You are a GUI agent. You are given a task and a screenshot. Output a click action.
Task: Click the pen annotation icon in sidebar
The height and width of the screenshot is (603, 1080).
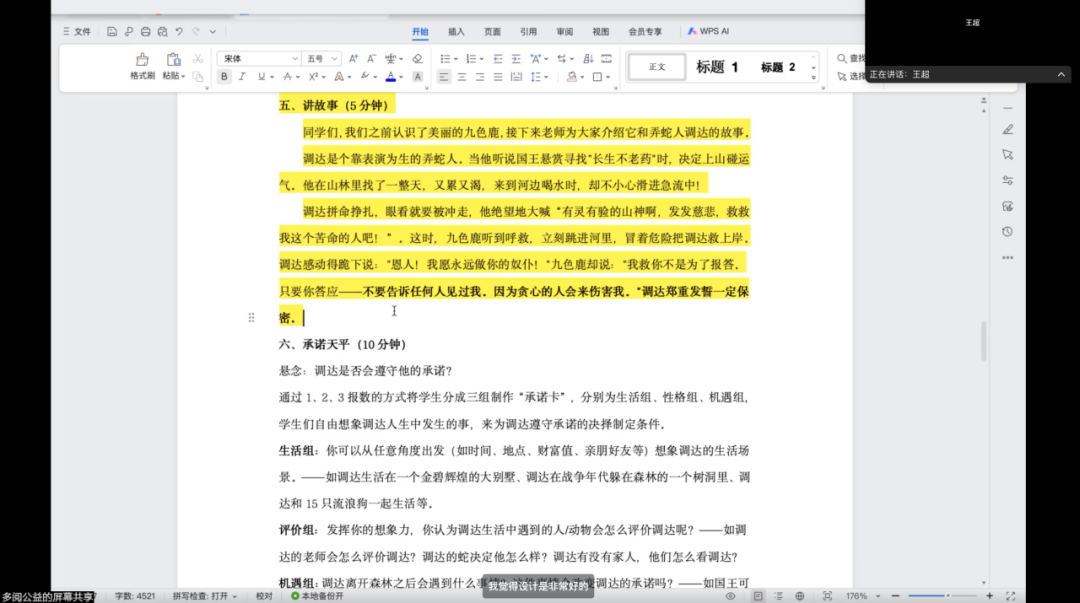(1008, 130)
